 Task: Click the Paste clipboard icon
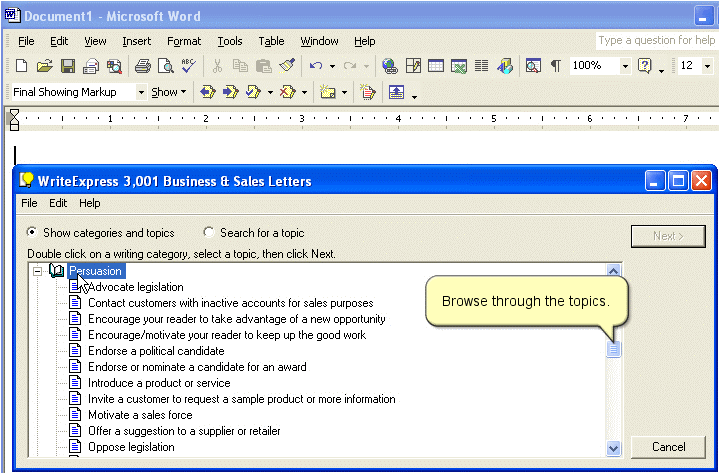(x=264, y=66)
